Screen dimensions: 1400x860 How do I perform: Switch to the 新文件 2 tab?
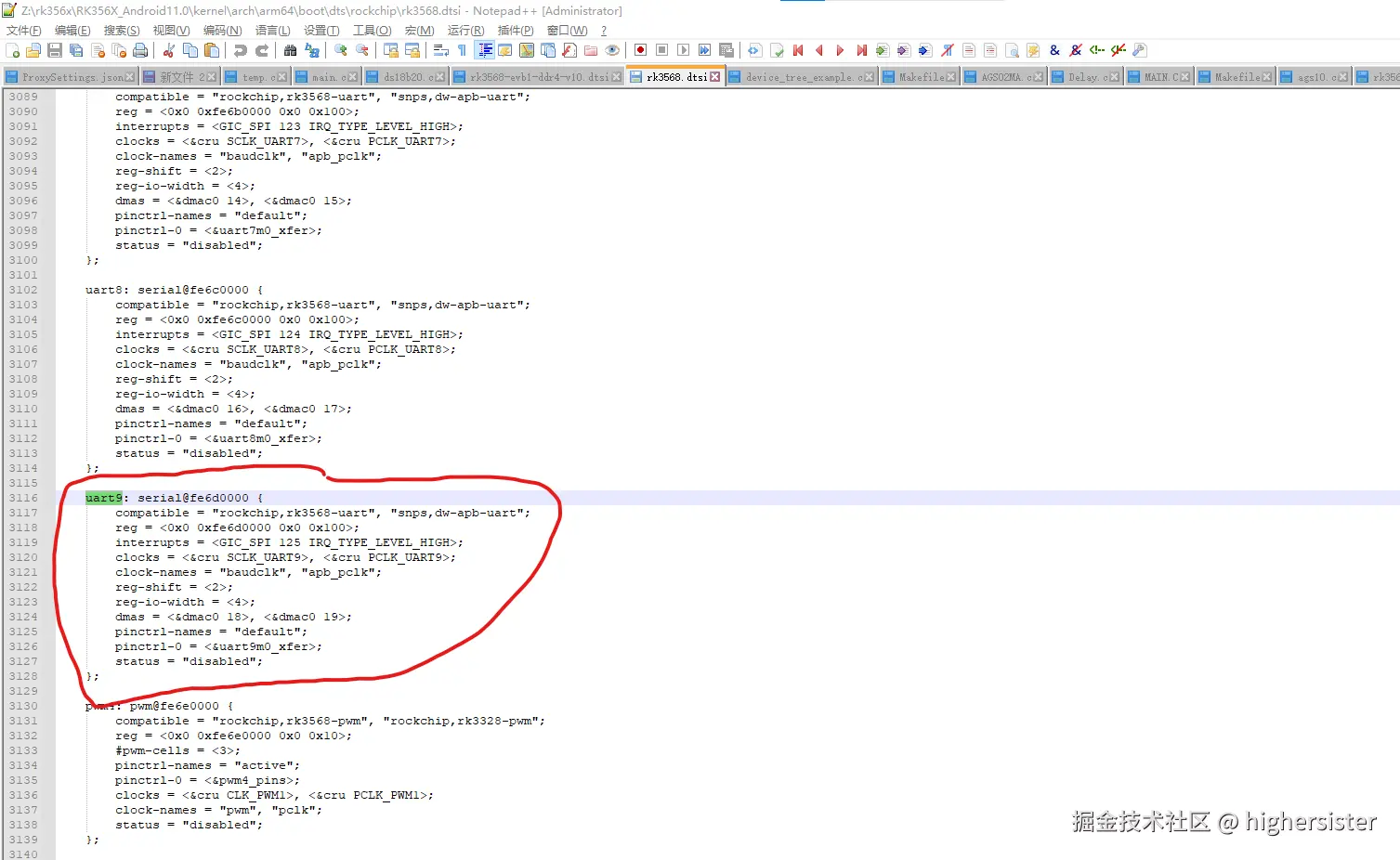pyautogui.click(x=180, y=77)
